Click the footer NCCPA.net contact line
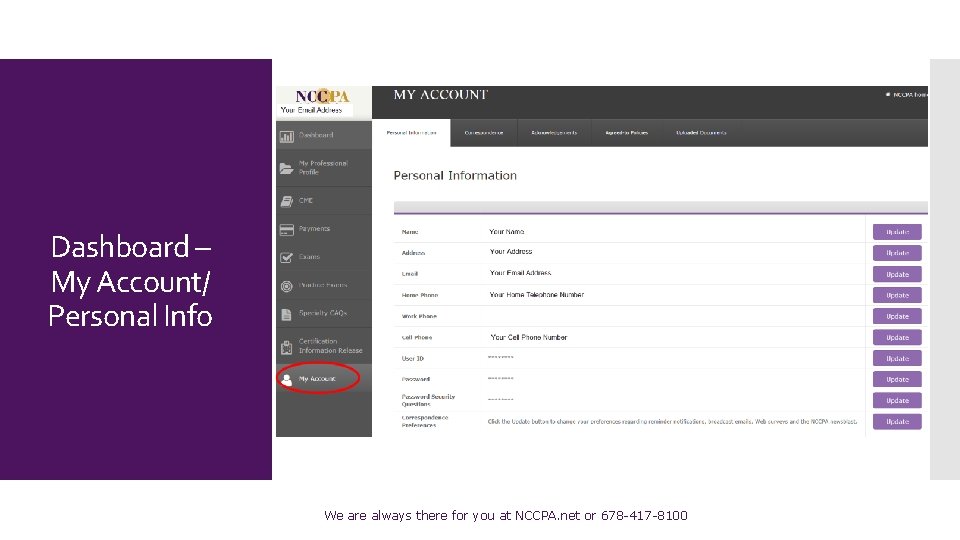 coord(506,516)
